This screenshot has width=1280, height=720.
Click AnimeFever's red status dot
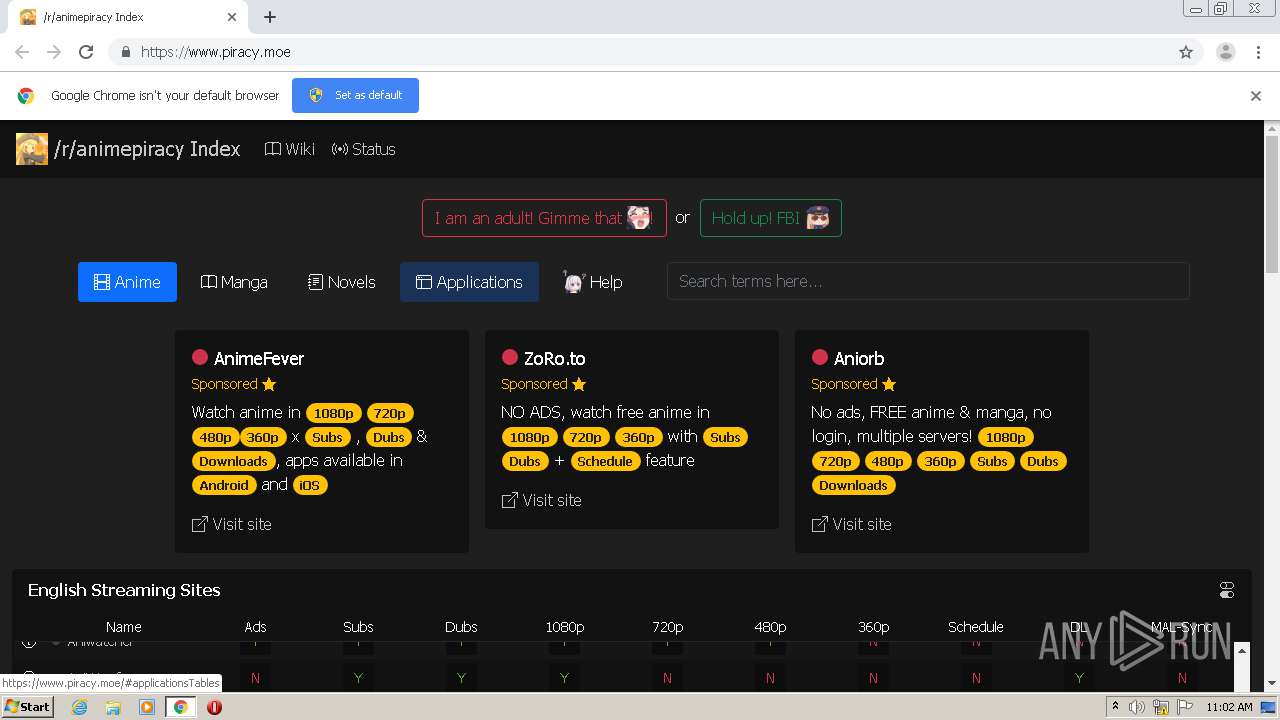[200, 357]
